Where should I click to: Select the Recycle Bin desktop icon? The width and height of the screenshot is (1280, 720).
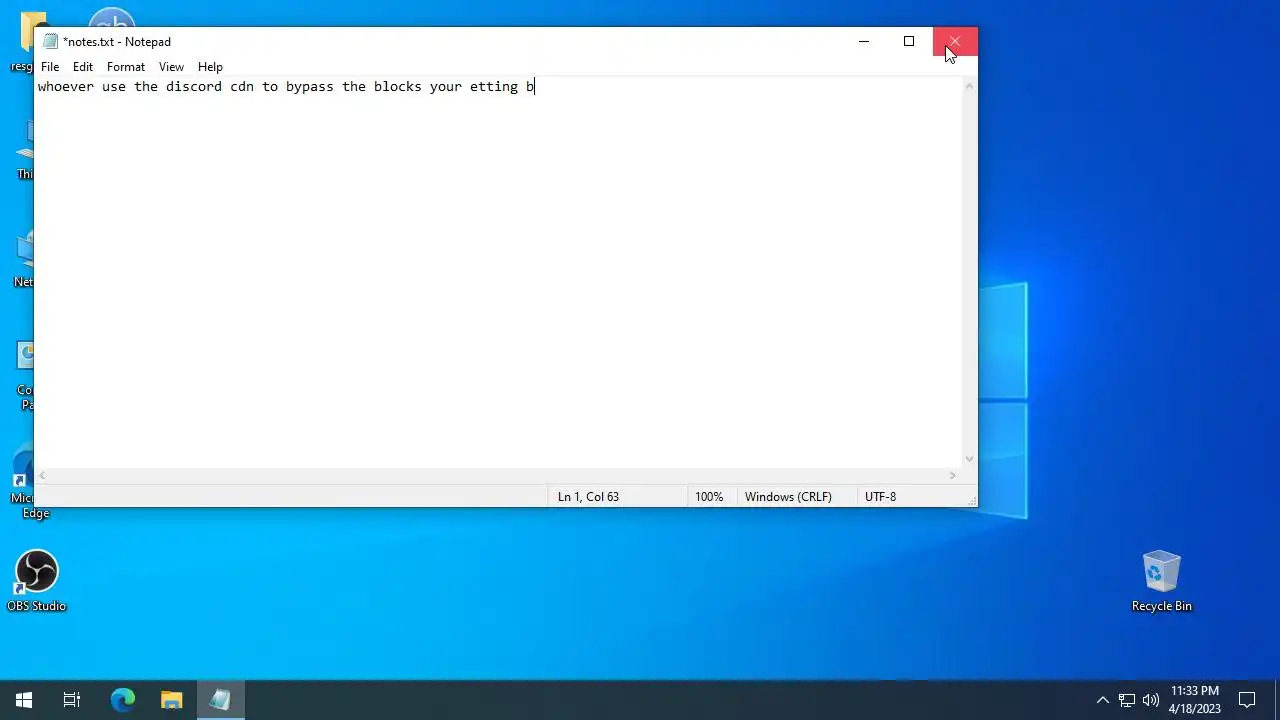[1161, 581]
